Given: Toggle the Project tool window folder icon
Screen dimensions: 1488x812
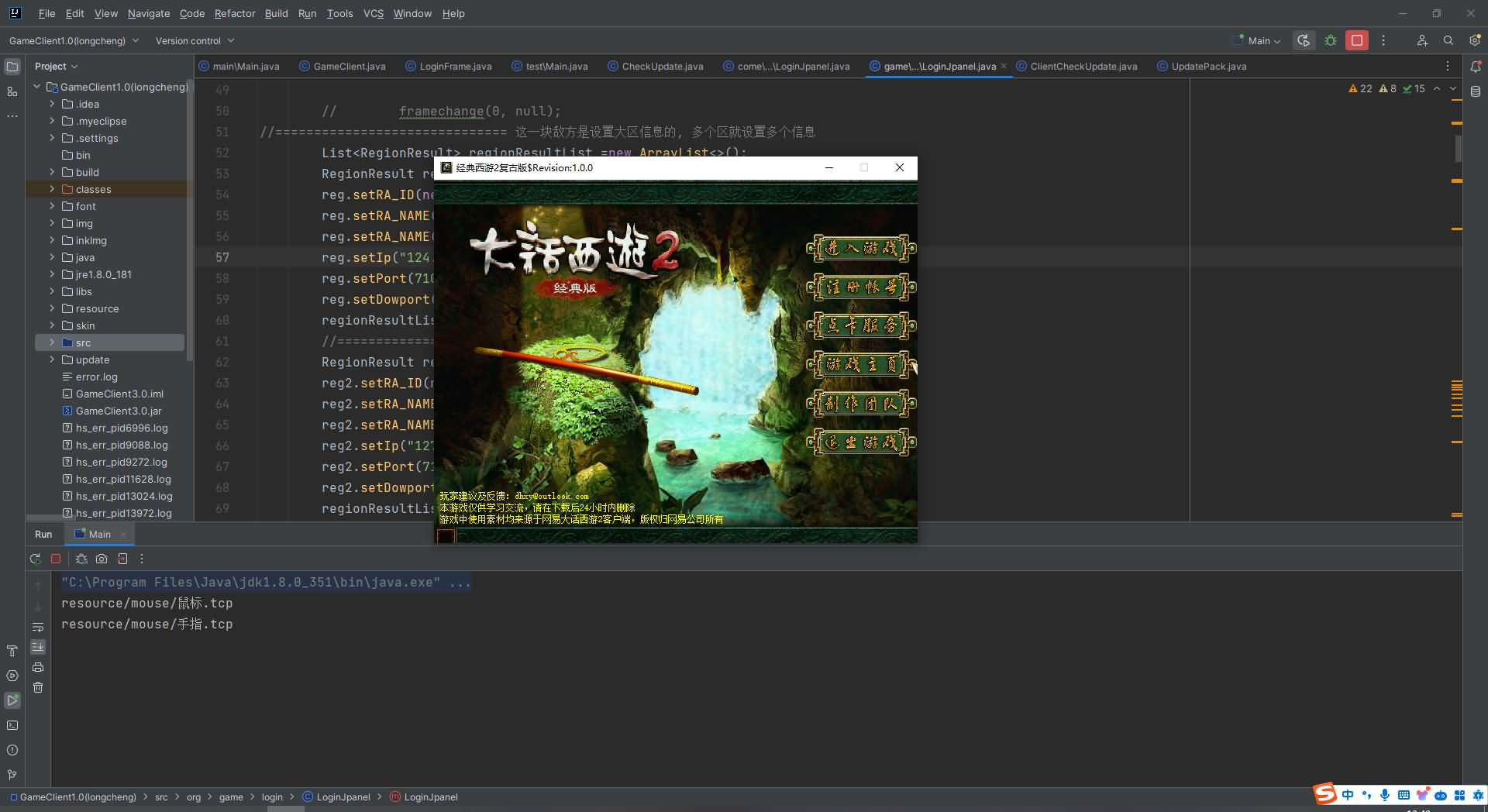Looking at the screenshot, I should pyautogui.click(x=12, y=67).
